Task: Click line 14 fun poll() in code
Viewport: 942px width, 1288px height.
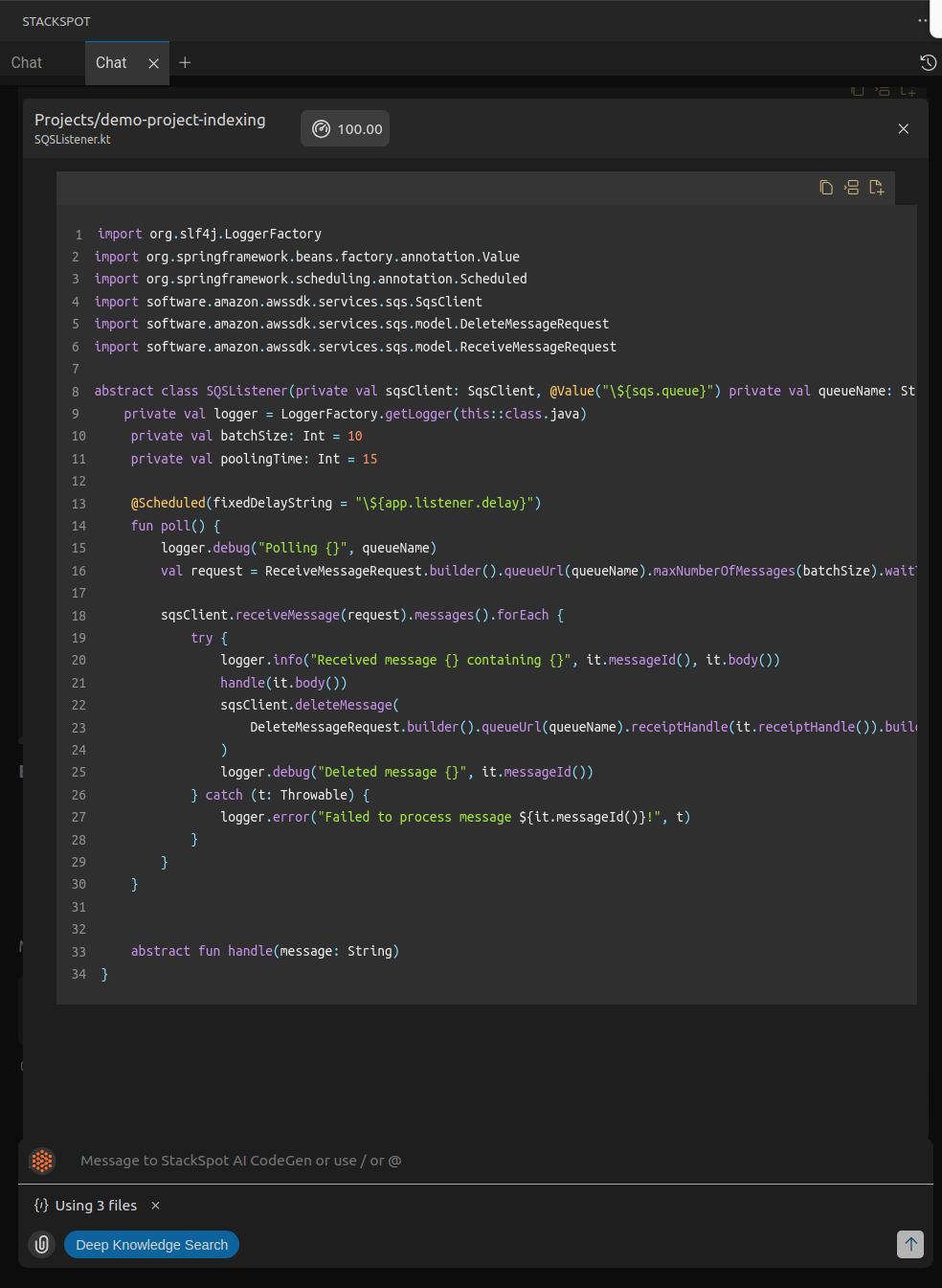Action: click(175, 526)
